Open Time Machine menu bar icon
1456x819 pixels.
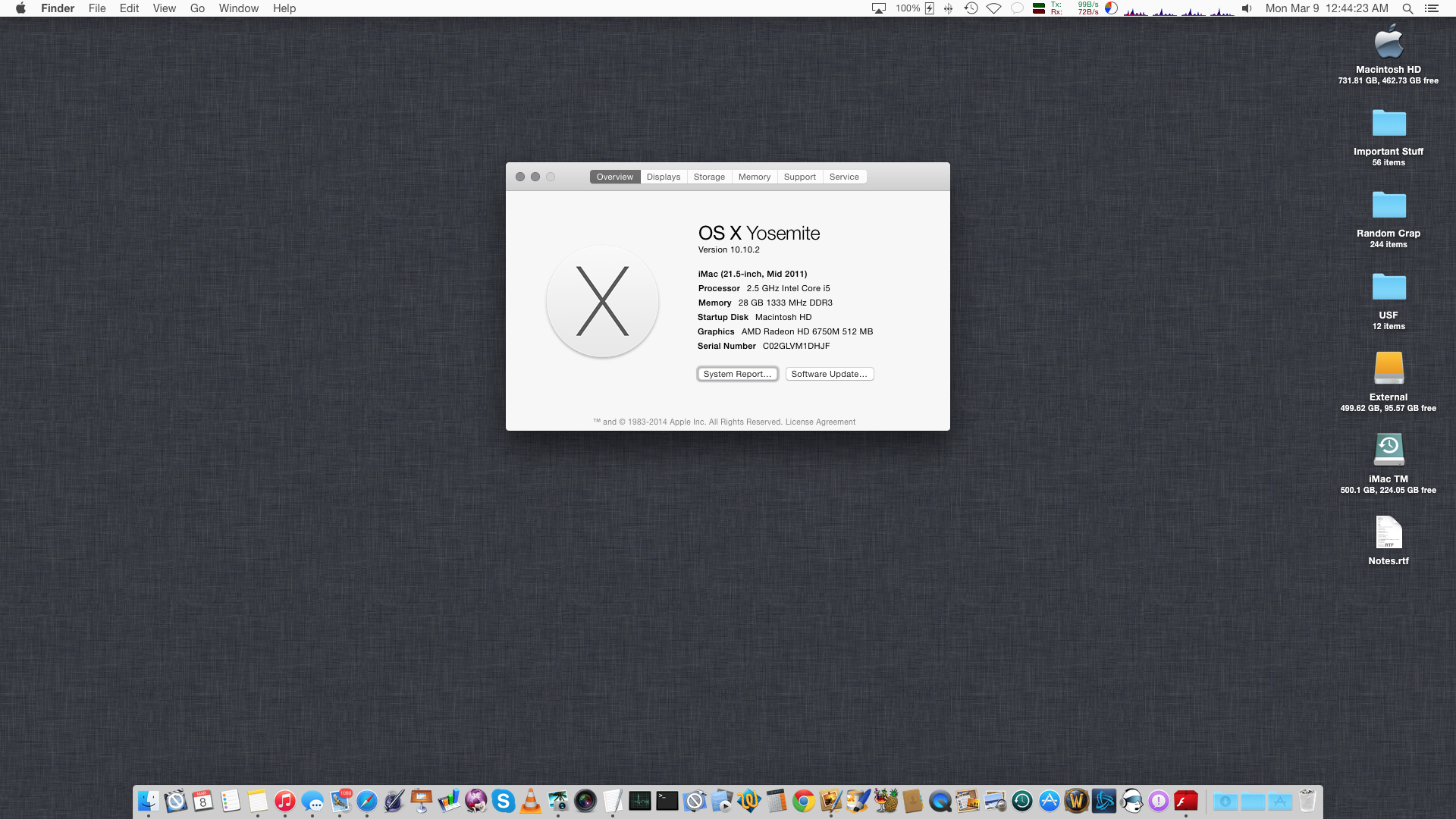[971, 8]
